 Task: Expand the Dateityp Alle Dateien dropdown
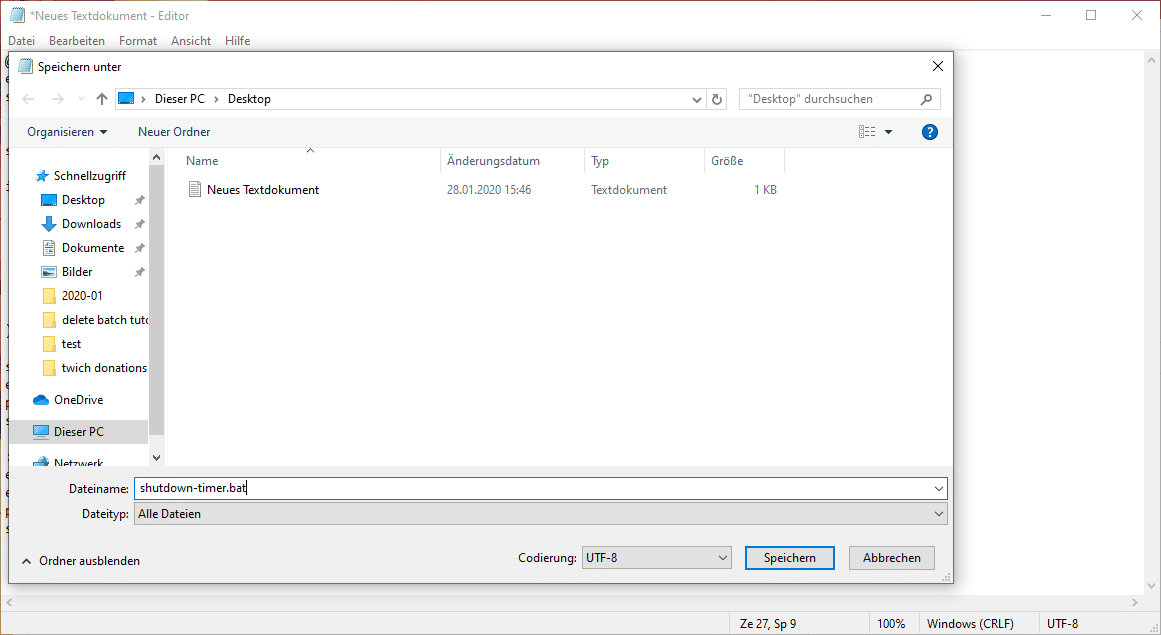click(540, 514)
